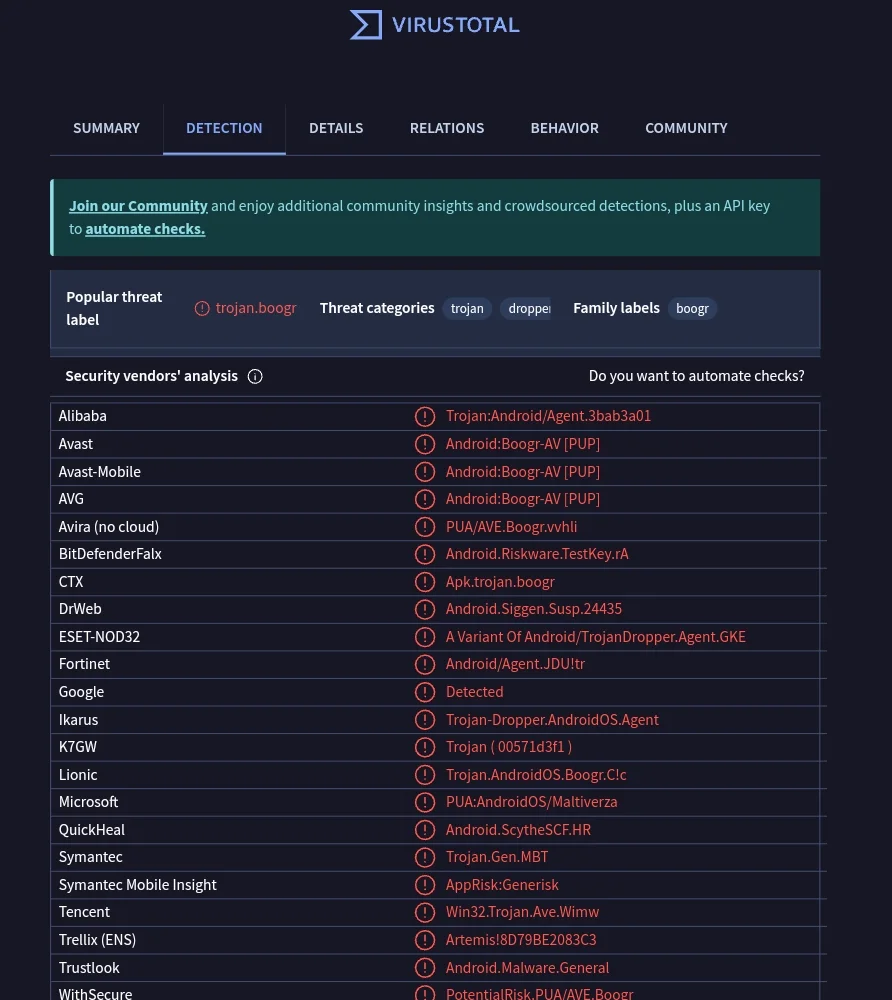Viewport: 892px width, 1000px height.
Task: Select the dropper threat category tag
Action: point(526,309)
